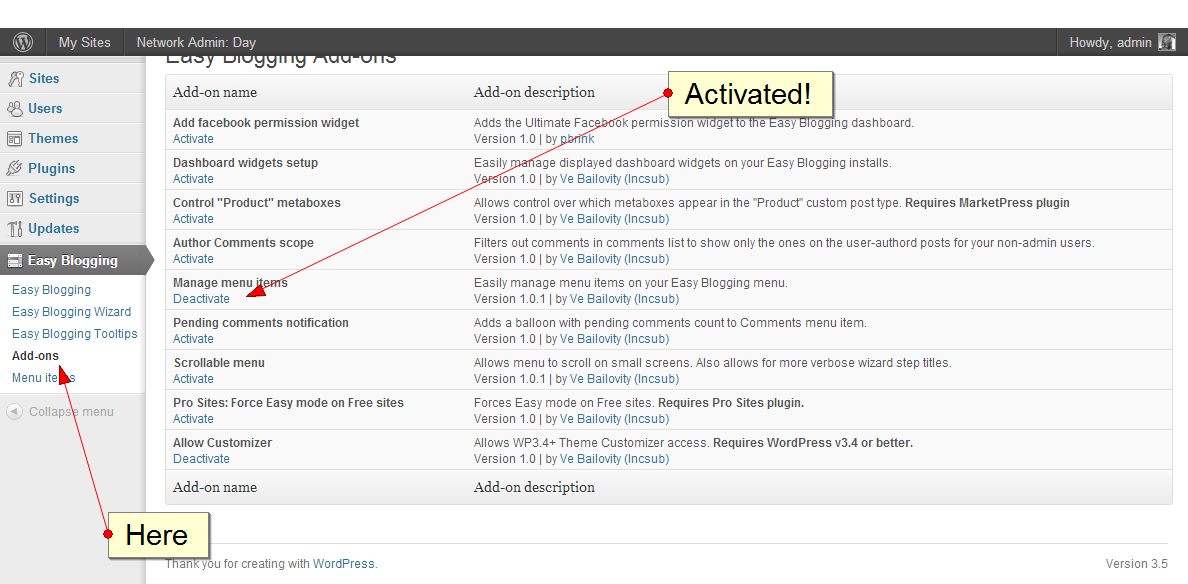Go to the Updates section
The height and width of the screenshot is (584, 1188).
54,228
